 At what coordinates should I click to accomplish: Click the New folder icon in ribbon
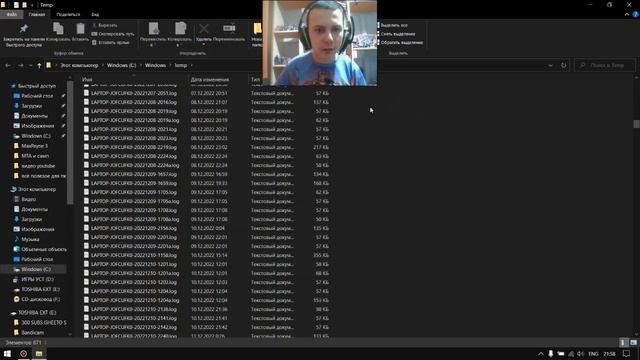point(257,29)
